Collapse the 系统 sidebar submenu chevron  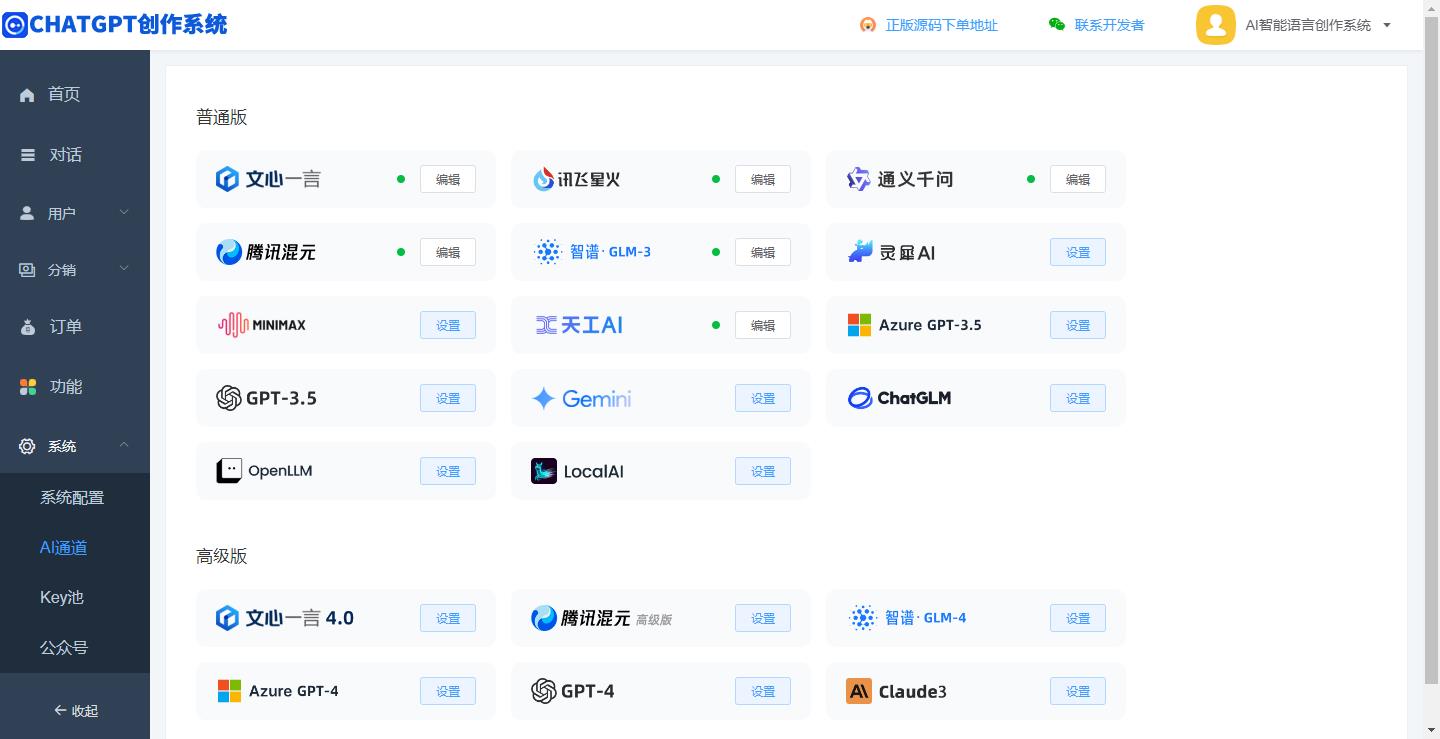124,445
